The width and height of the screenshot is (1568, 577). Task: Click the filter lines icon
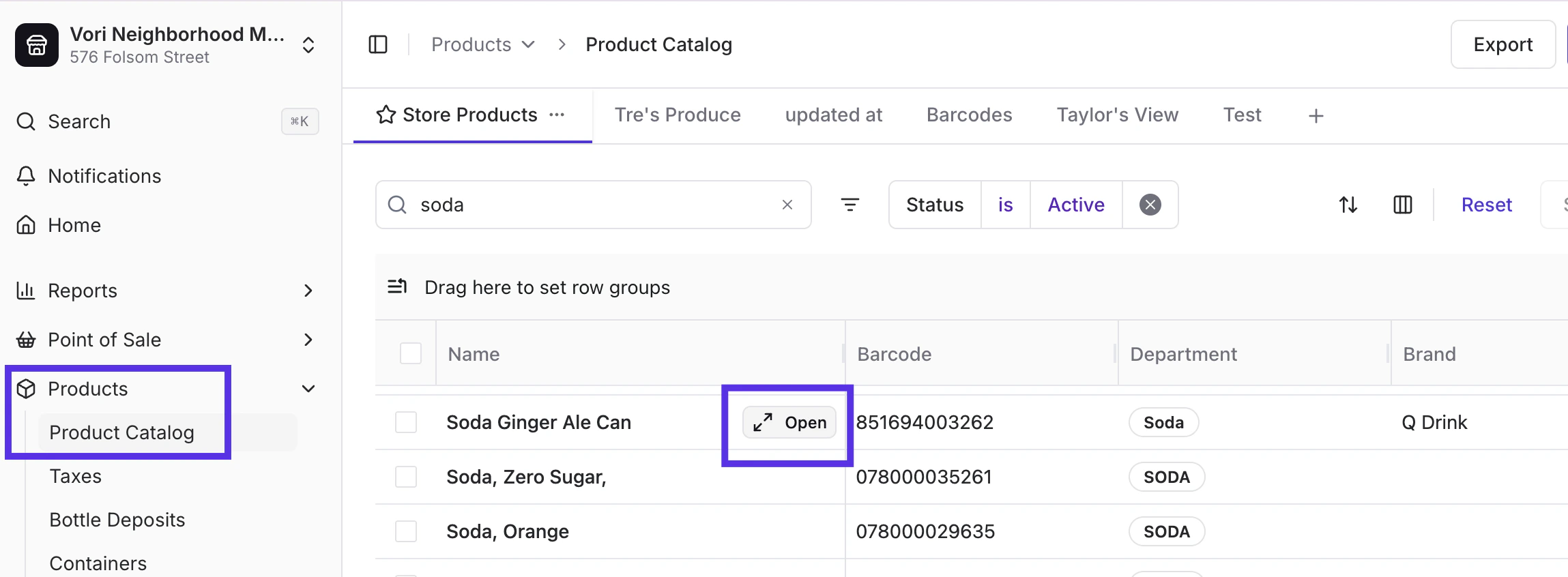tap(850, 205)
